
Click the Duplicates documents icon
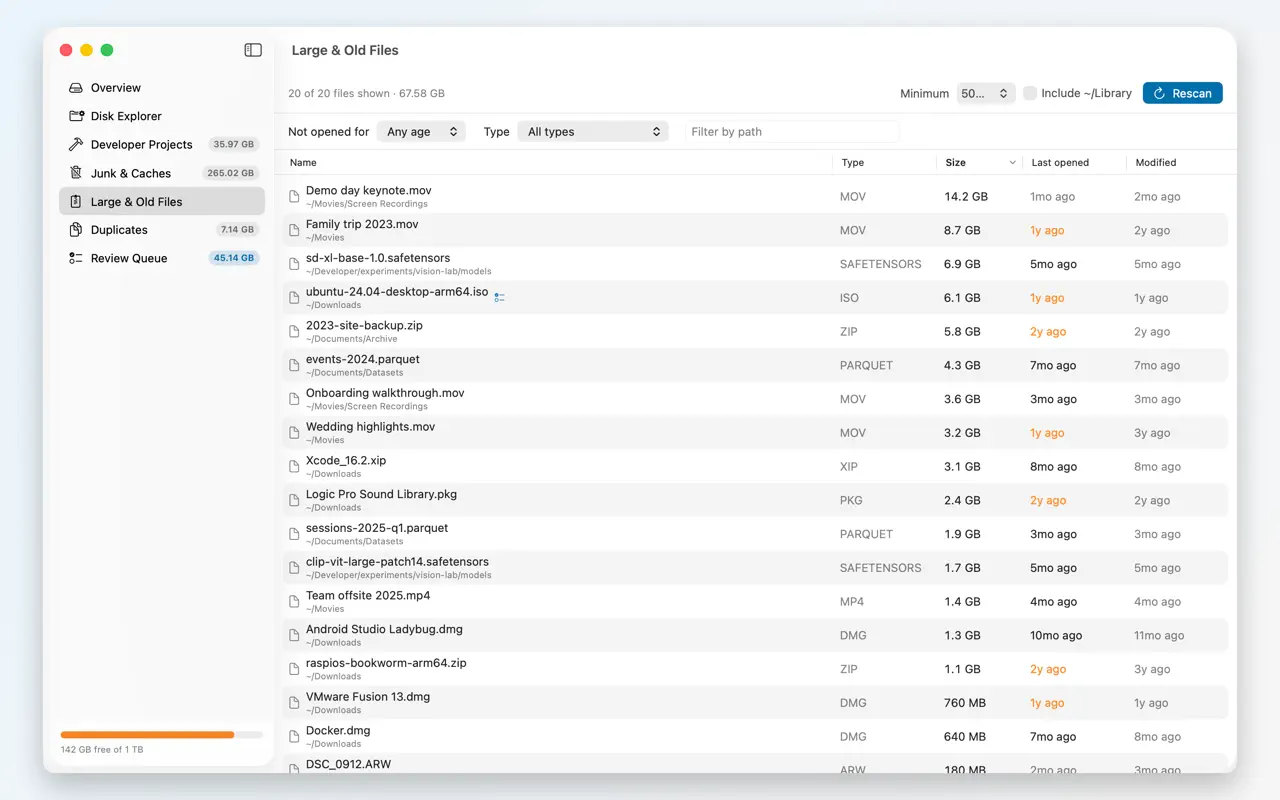click(76, 230)
